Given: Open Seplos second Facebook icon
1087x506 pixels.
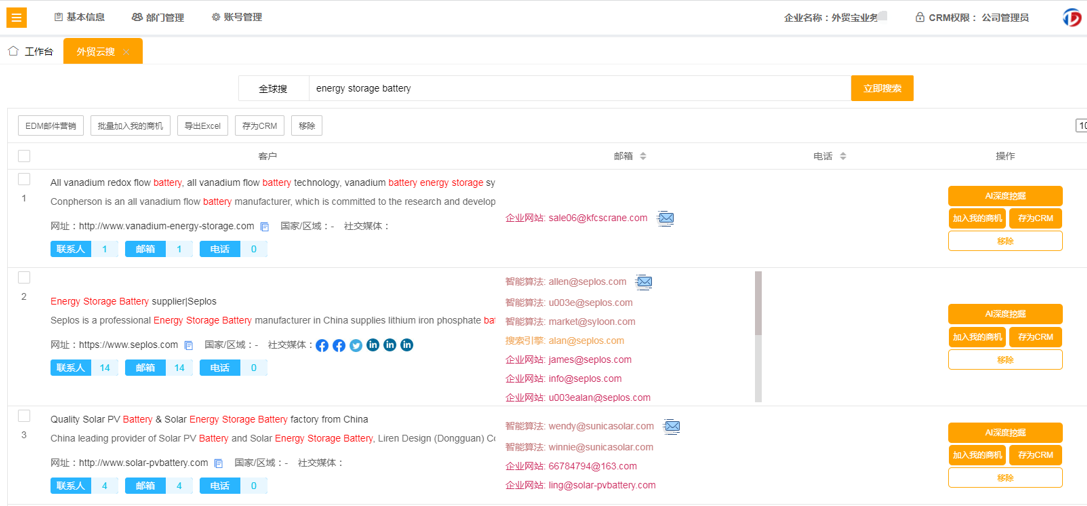Looking at the screenshot, I should coord(339,345).
